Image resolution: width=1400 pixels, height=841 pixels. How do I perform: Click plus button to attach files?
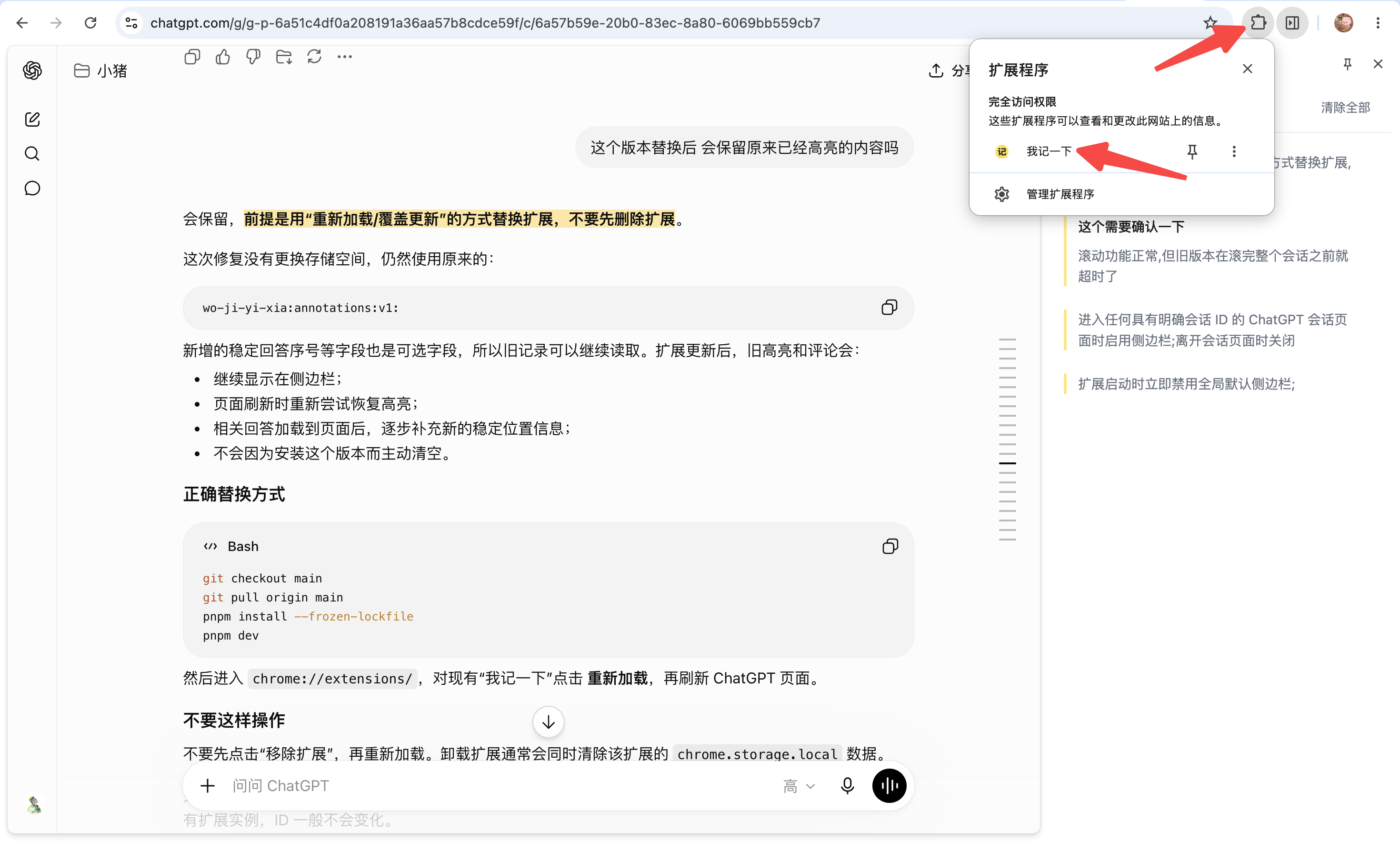point(208,786)
